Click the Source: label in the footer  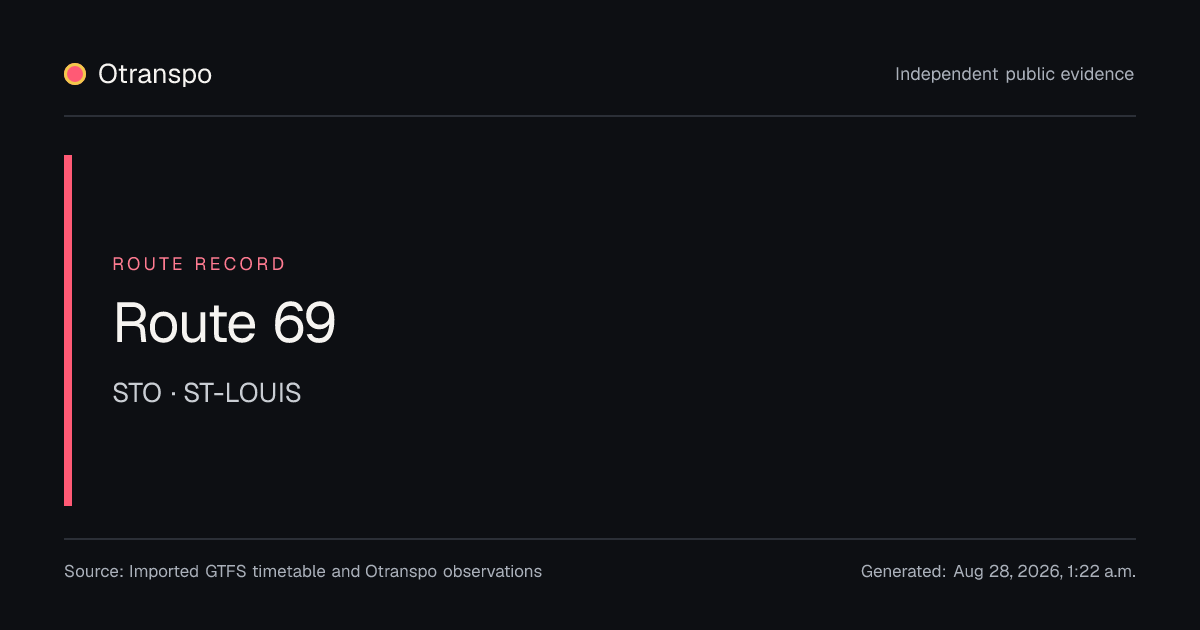tap(94, 572)
